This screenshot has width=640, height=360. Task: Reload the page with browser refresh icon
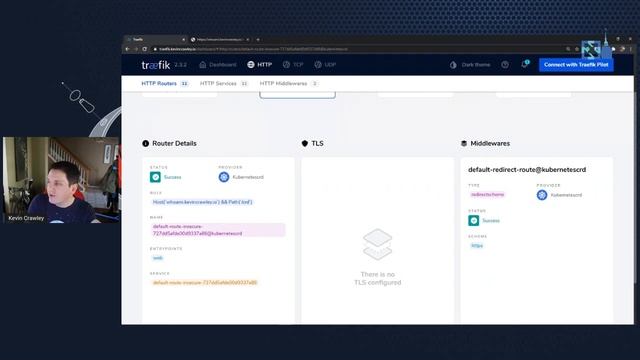click(x=144, y=49)
